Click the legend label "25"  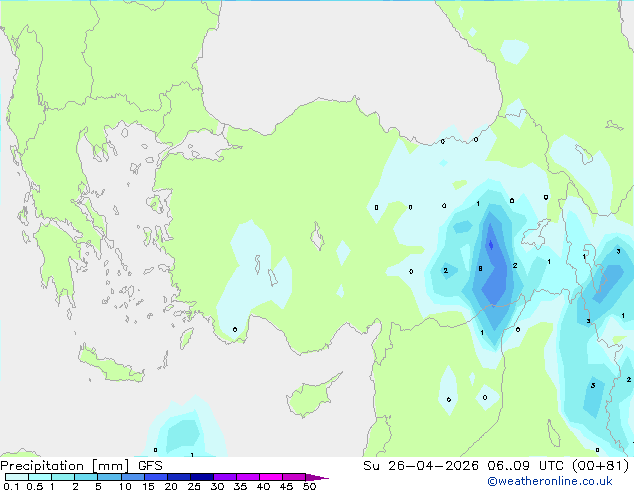(x=194, y=486)
